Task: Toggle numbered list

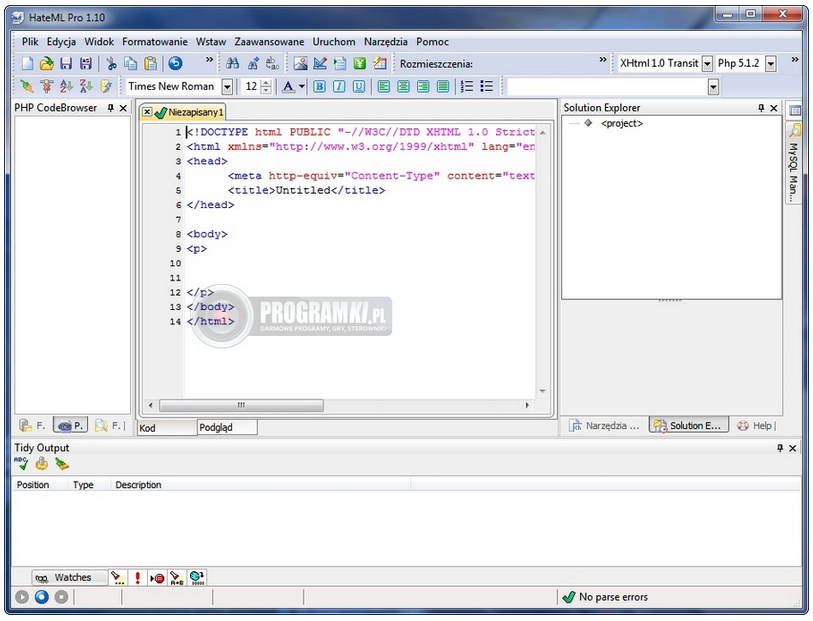Action: pyautogui.click(x=467, y=86)
